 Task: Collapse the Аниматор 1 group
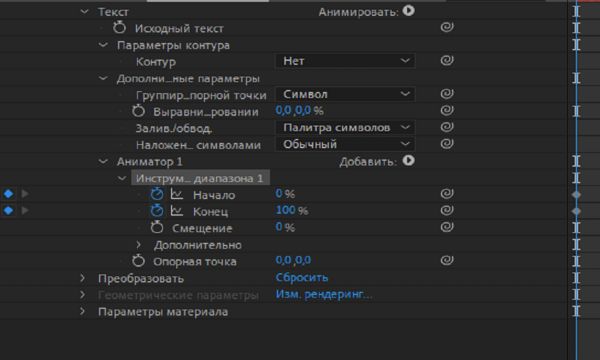click(x=103, y=161)
